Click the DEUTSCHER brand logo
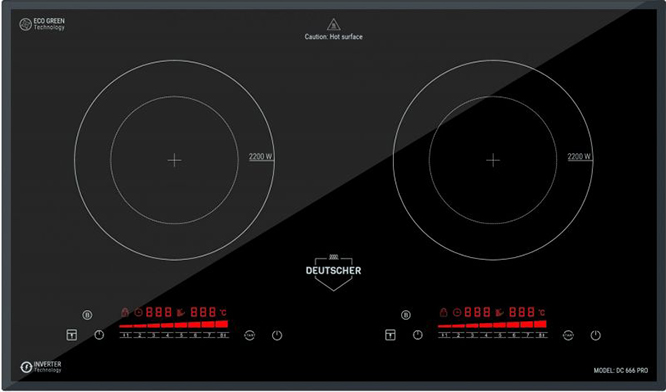 pyautogui.click(x=333, y=273)
